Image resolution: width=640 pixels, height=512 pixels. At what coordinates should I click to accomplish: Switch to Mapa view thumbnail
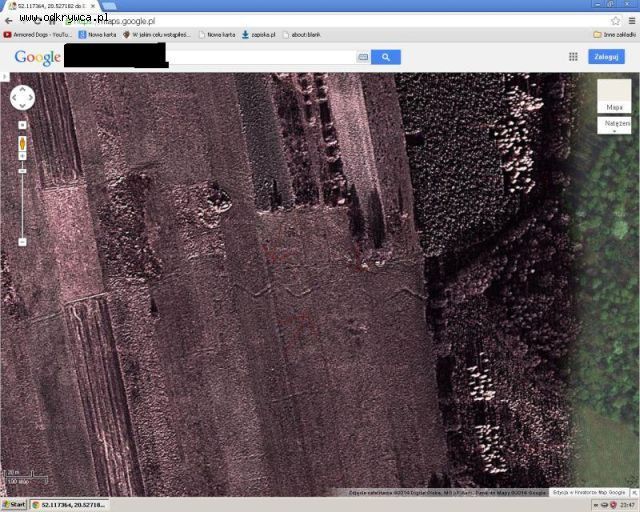614,96
